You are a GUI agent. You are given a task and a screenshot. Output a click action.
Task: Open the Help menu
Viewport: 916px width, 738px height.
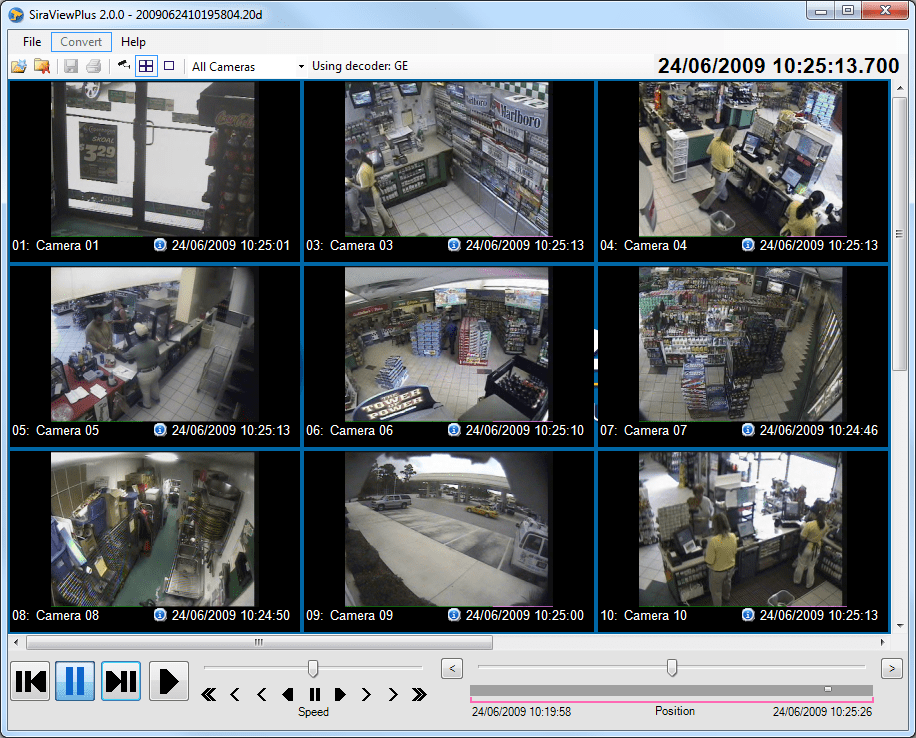[133, 41]
